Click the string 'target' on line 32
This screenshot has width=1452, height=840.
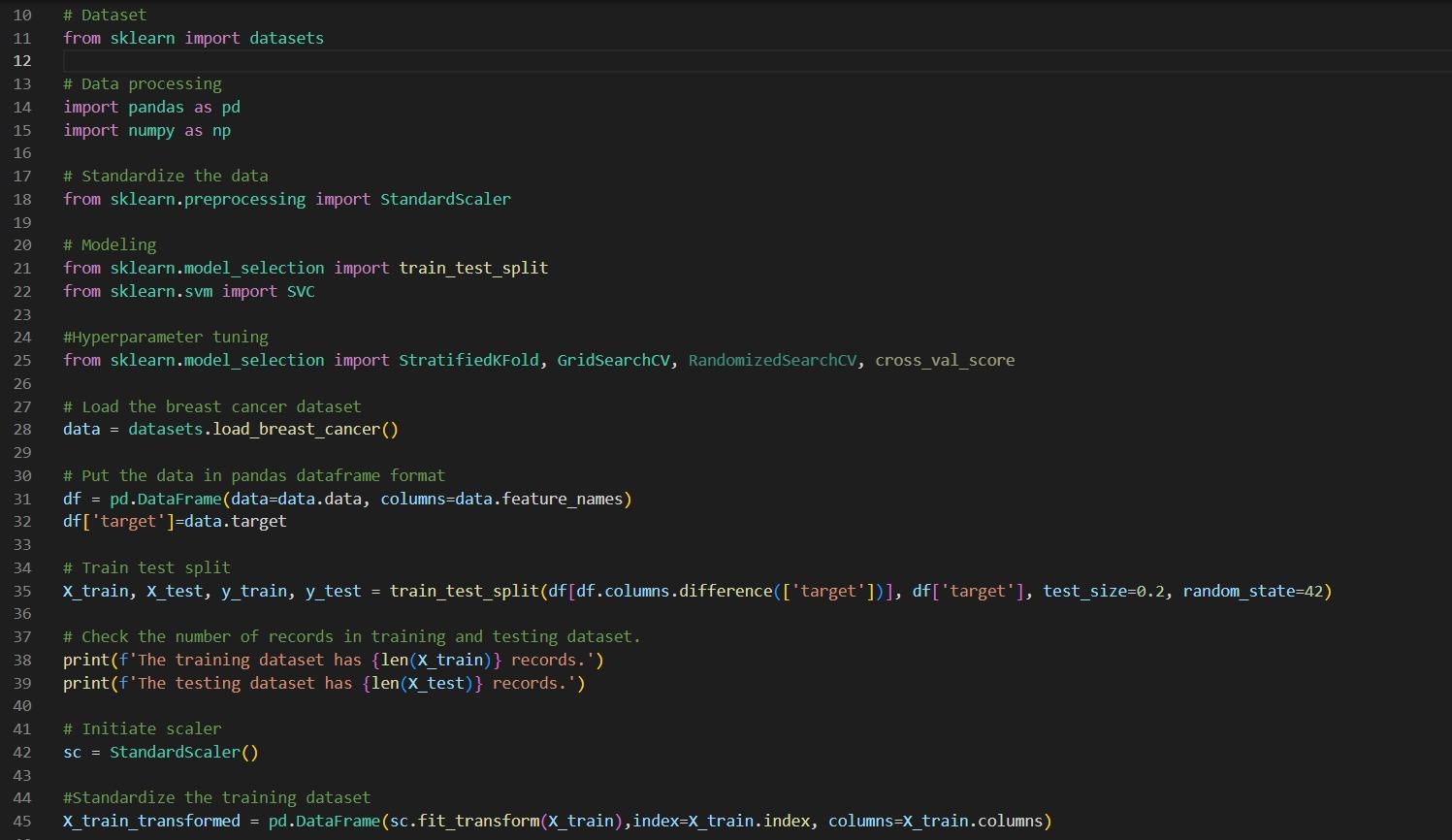[x=131, y=521]
